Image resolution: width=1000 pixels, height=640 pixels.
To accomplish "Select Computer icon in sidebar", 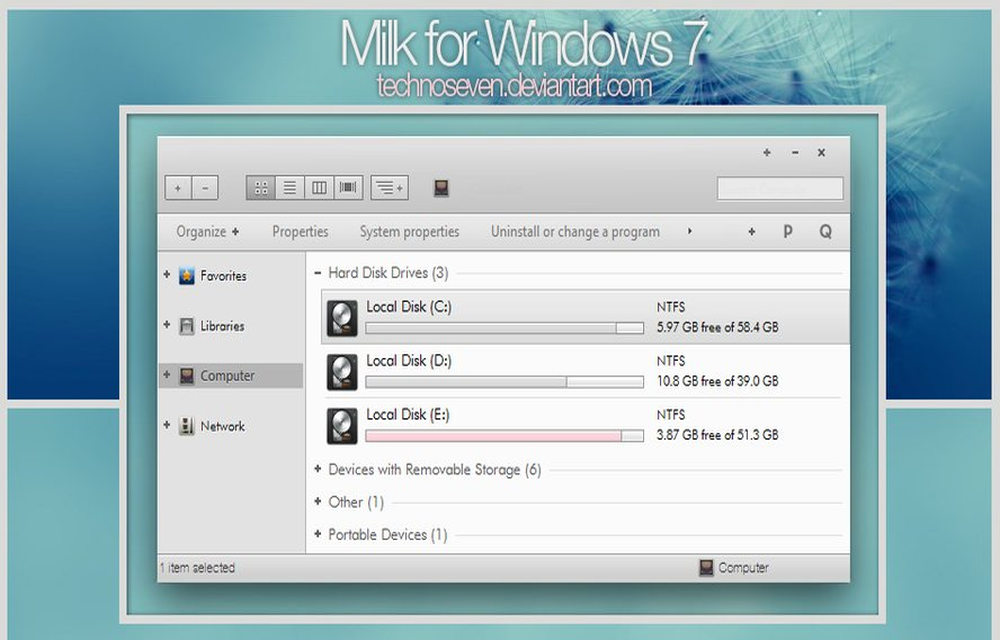I will point(186,375).
